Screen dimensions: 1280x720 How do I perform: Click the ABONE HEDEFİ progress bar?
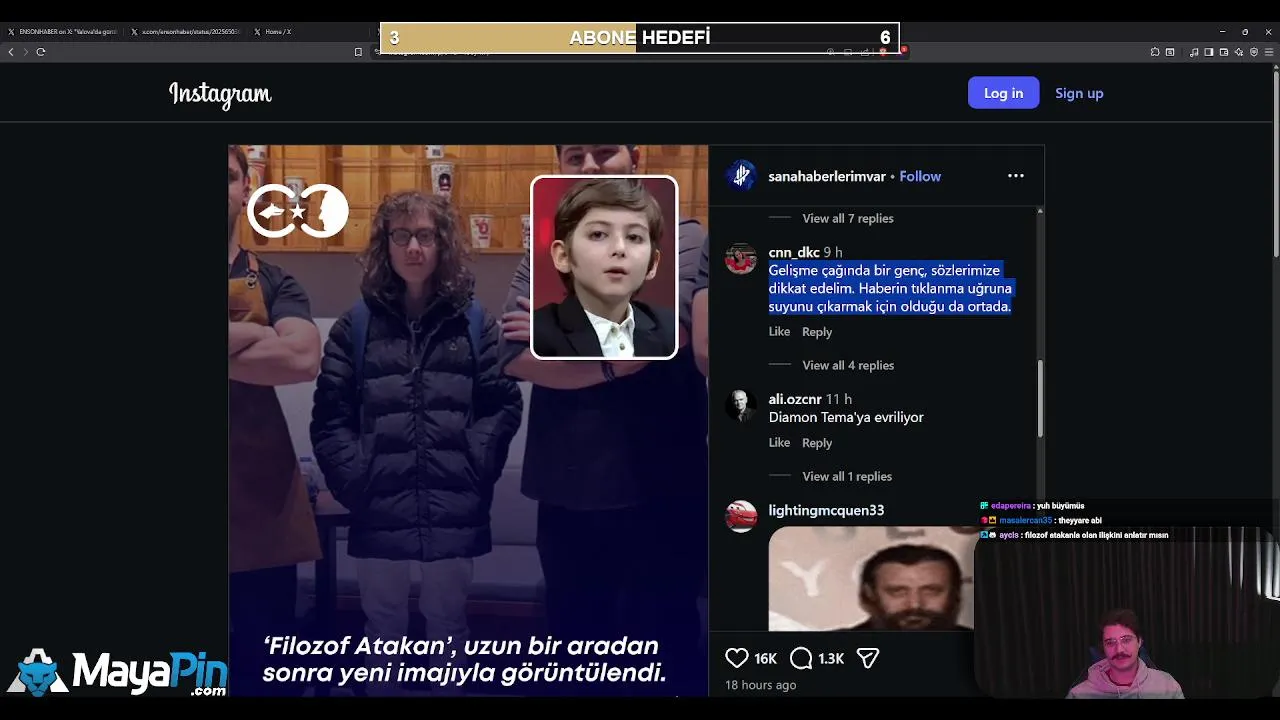tap(640, 38)
